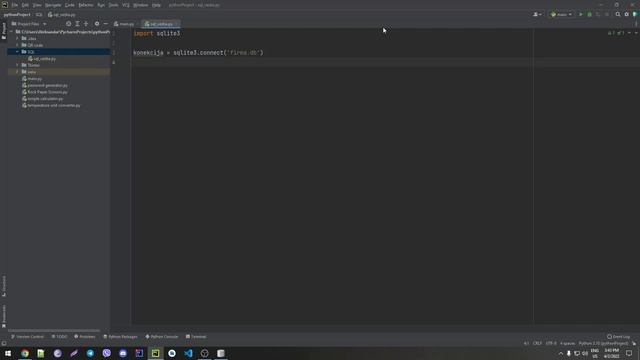Open the Python Console tool window
This screenshot has height=360, width=640.
point(162,337)
